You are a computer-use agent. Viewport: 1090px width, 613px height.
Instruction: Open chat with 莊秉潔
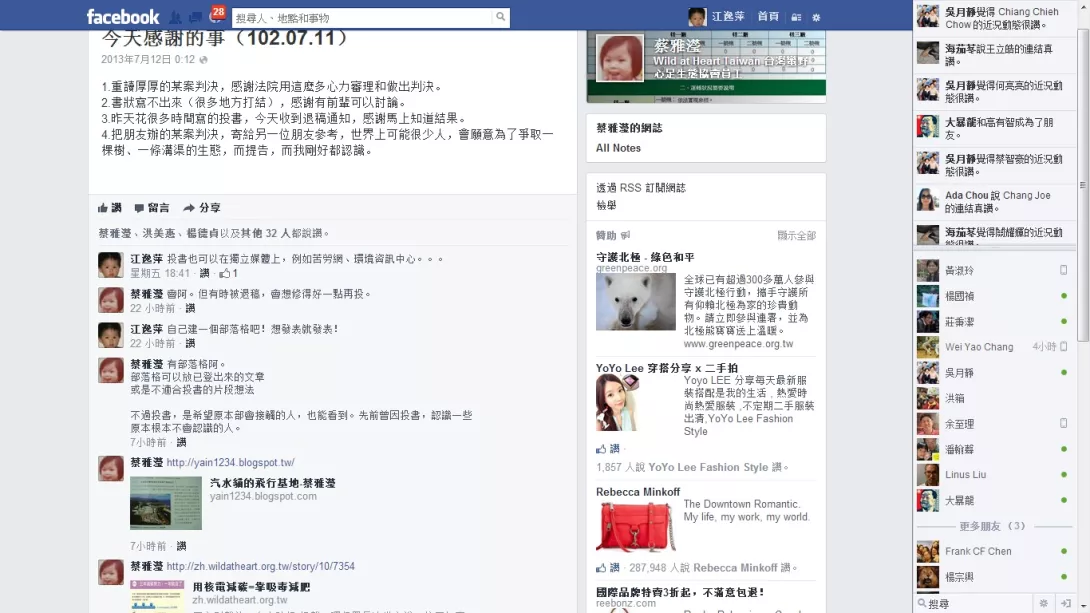(x=995, y=322)
